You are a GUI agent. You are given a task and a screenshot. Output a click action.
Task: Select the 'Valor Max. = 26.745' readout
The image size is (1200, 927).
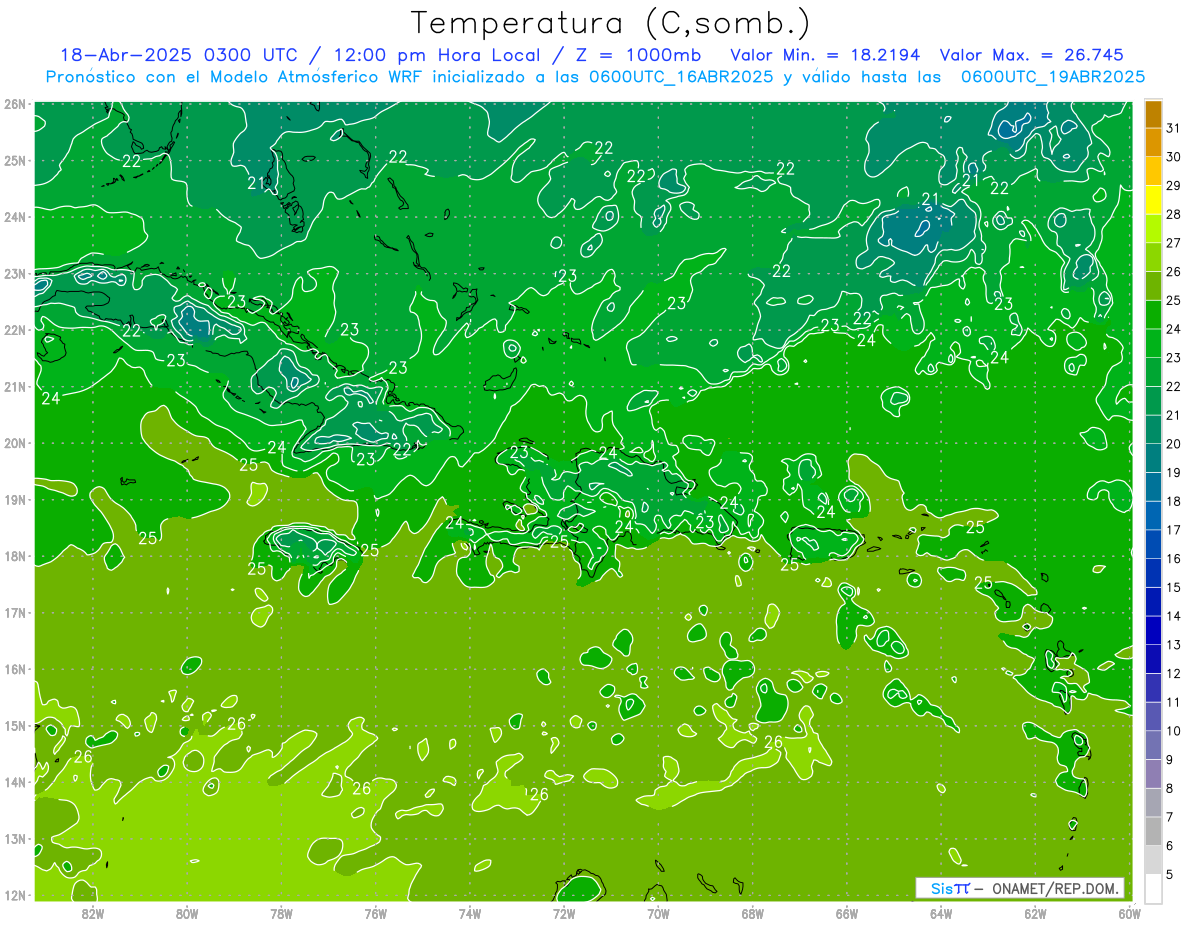click(x=1032, y=55)
